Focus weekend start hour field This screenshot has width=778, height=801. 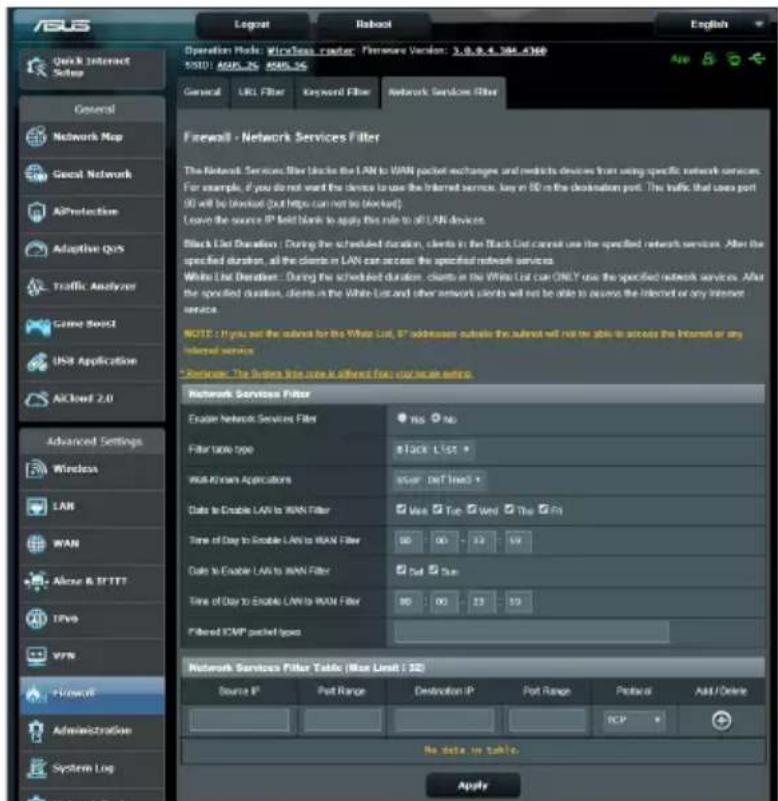(x=409, y=602)
